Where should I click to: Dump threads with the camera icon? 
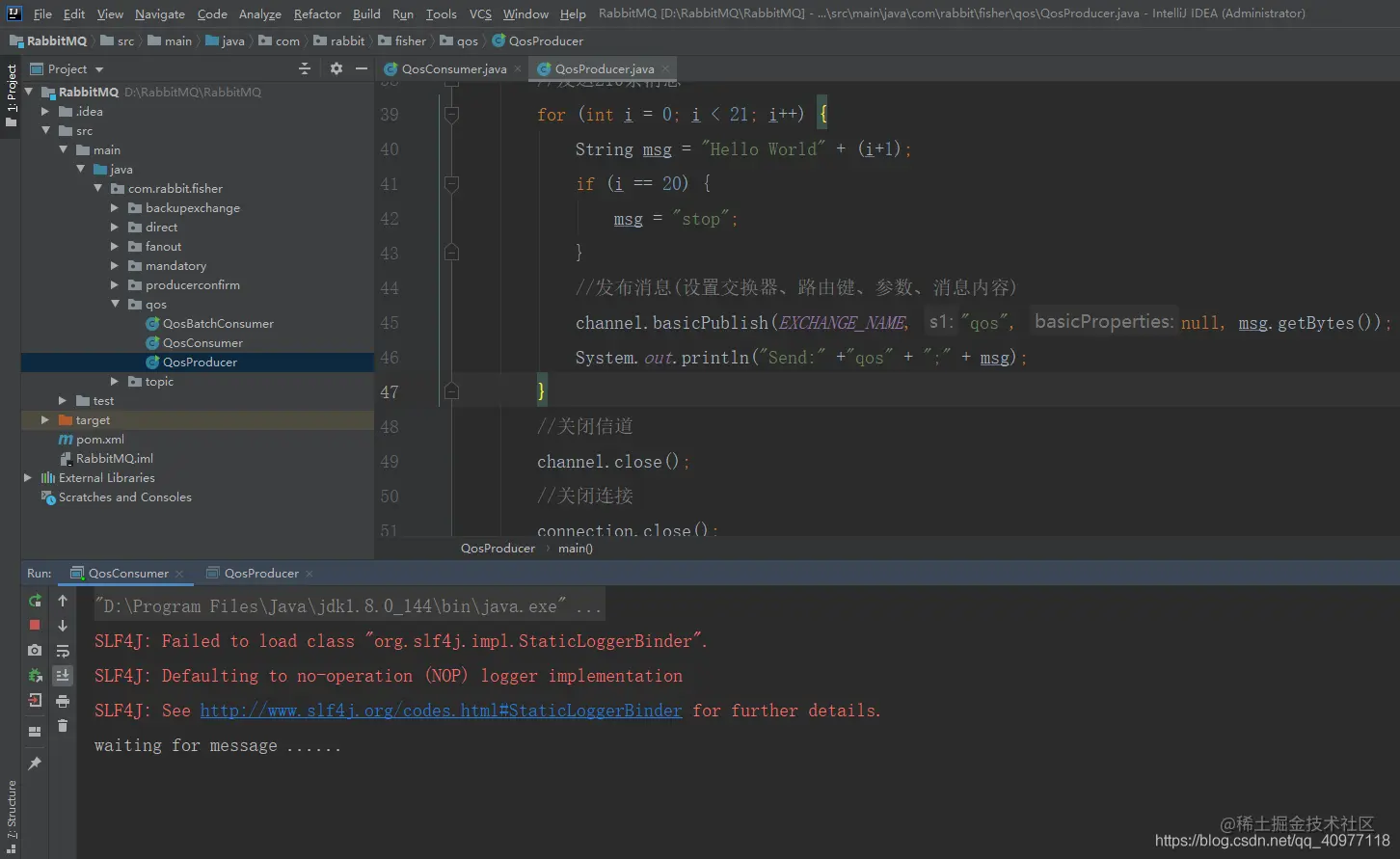[35, 651]
